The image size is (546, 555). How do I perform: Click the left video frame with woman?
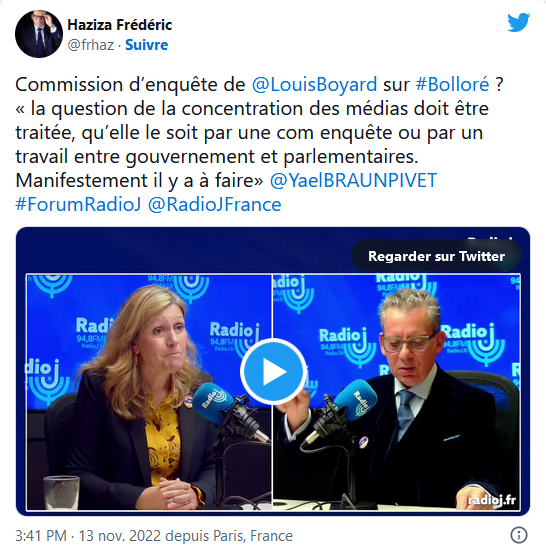pos(149,392)
